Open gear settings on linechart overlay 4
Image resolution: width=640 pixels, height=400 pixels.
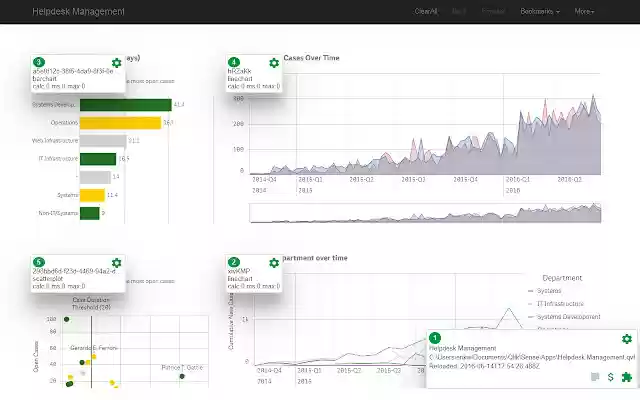tap(274, 63)
